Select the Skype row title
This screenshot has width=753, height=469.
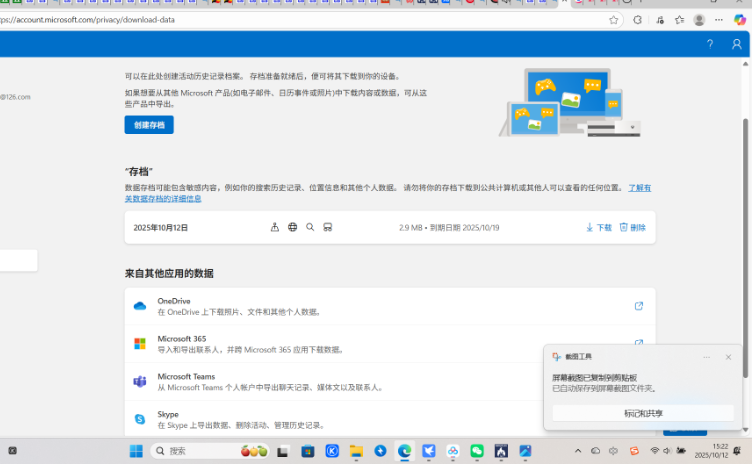click(x=168, y=414)
